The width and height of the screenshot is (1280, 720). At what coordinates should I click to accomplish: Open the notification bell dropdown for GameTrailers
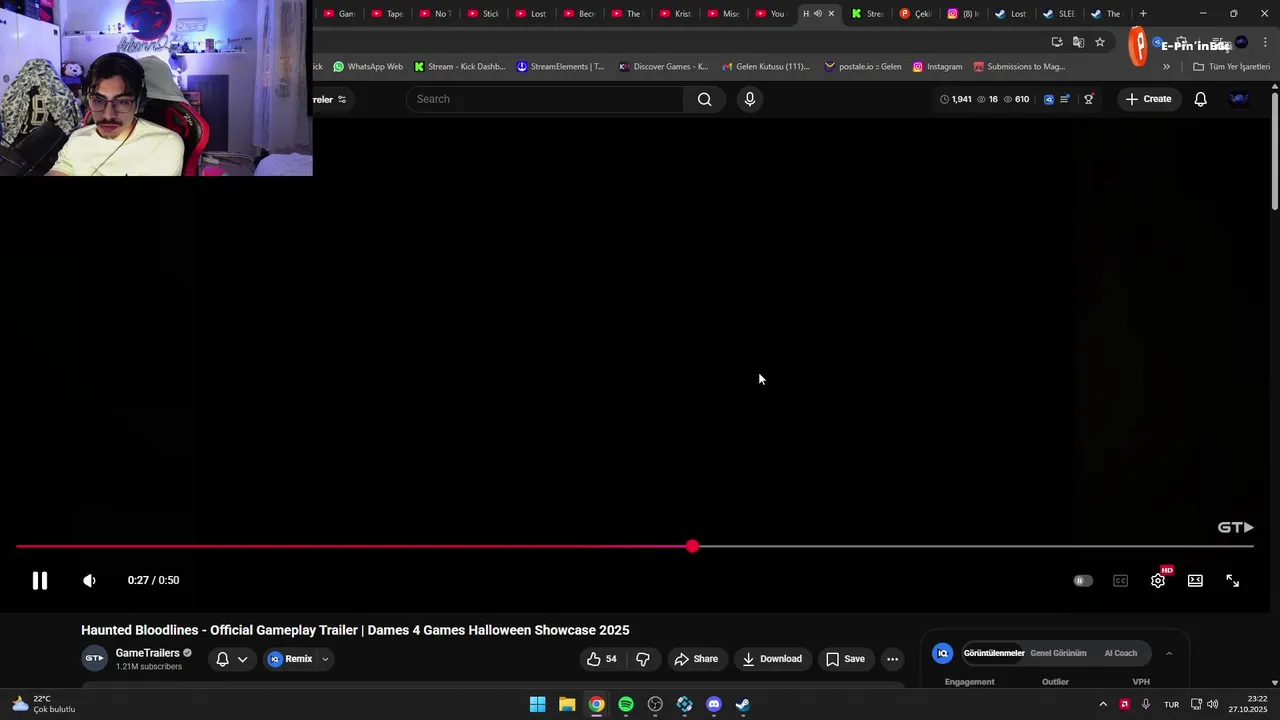click(232, 659)
